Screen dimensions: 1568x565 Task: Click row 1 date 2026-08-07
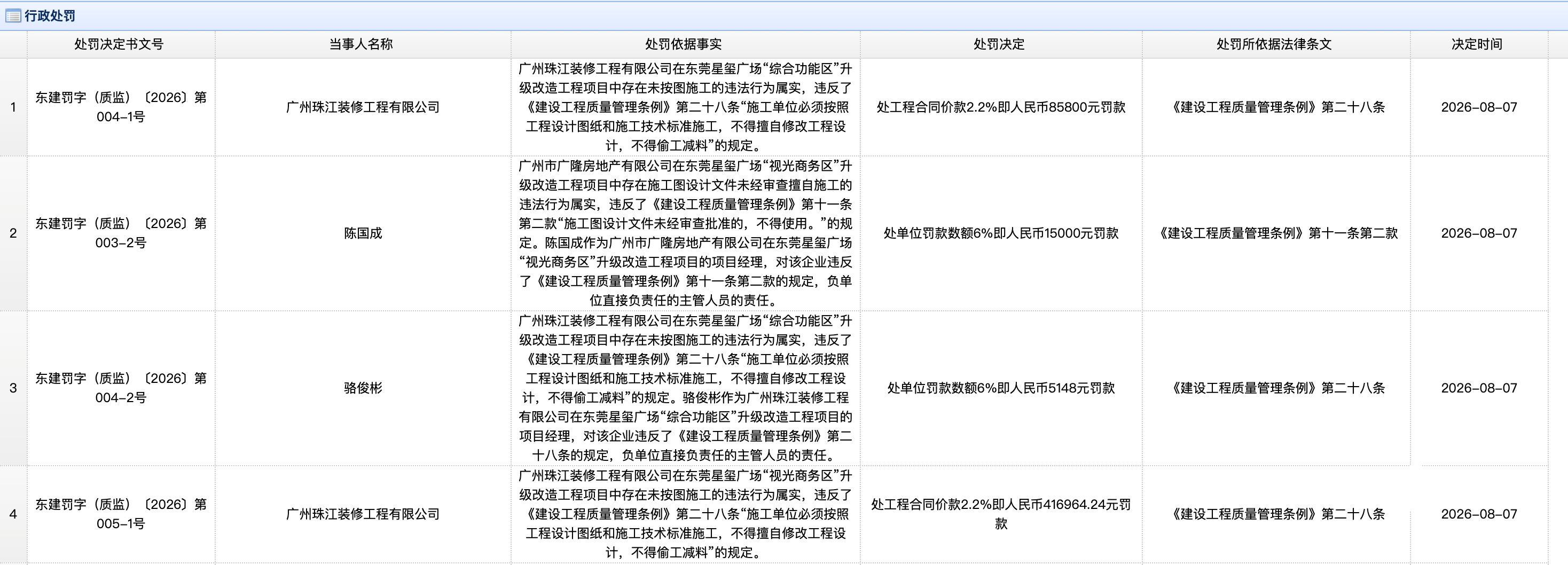(1478, 107)
